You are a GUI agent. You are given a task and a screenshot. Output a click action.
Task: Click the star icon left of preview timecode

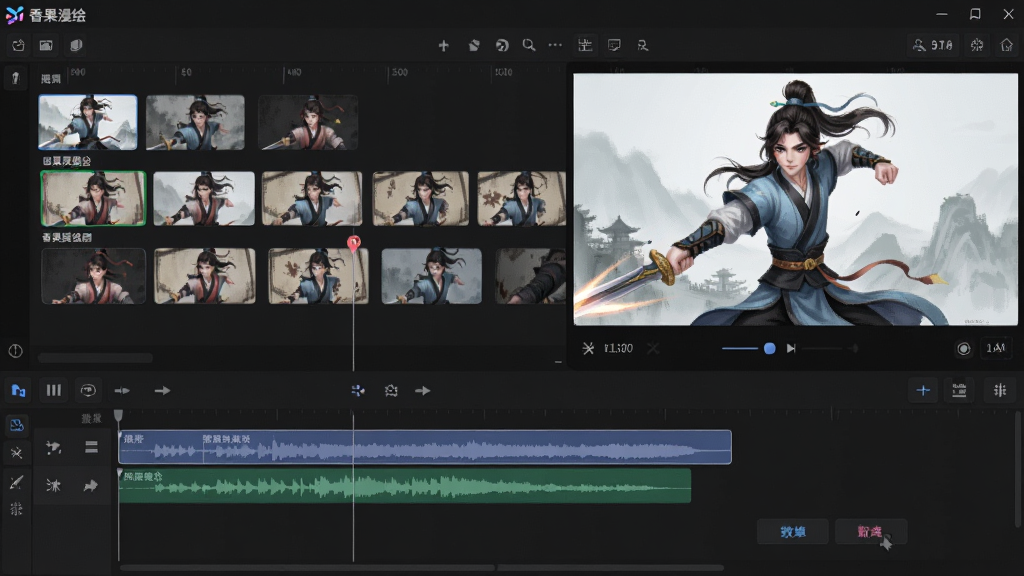click(x=588, y=348)
